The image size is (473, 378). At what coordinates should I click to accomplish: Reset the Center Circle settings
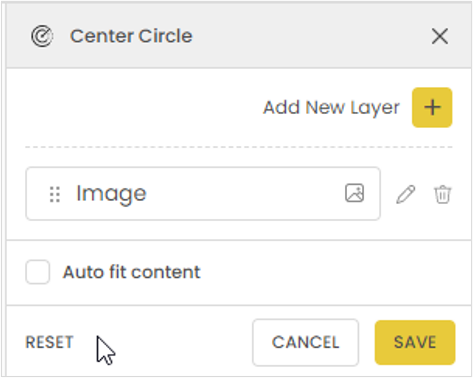pyautogui.click(x=49, y=342)
